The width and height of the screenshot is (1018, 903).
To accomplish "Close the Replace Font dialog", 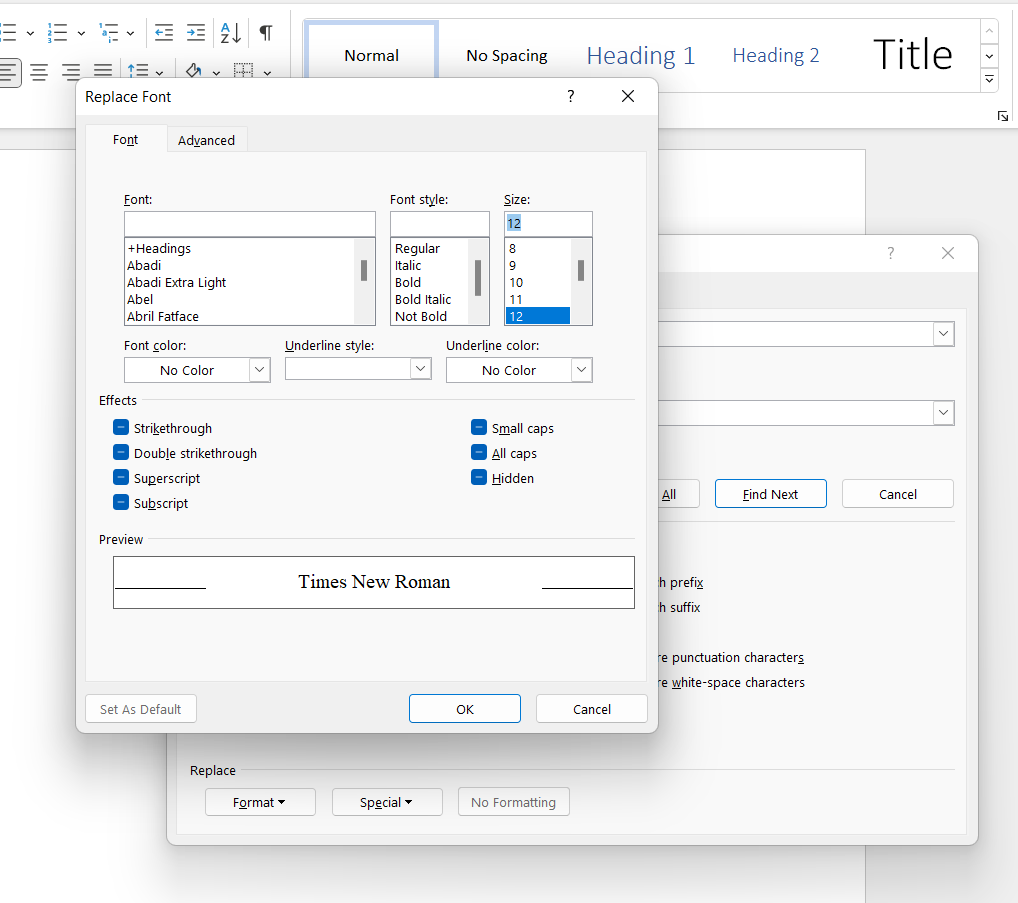I will (628, 96).
